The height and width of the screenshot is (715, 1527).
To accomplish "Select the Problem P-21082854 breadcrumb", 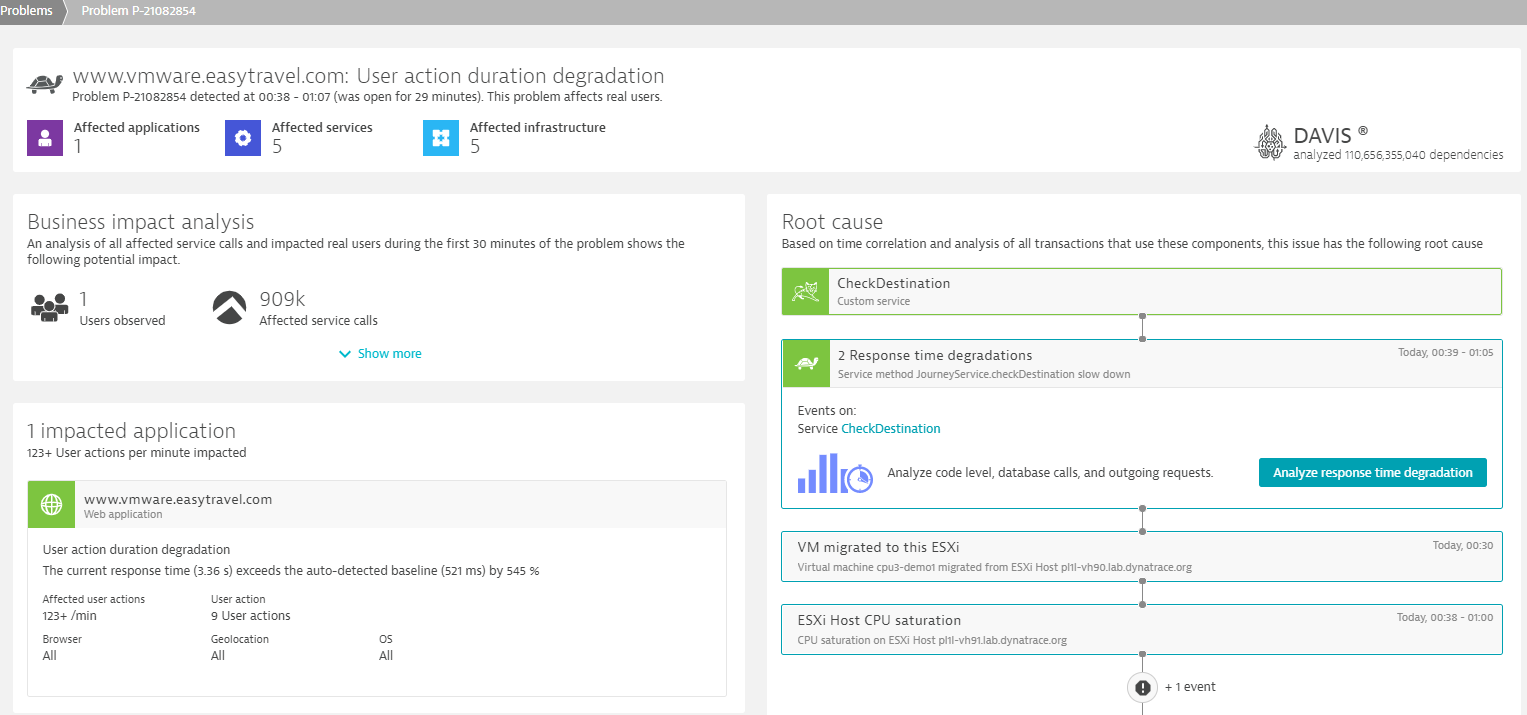I will click(138, 12).
